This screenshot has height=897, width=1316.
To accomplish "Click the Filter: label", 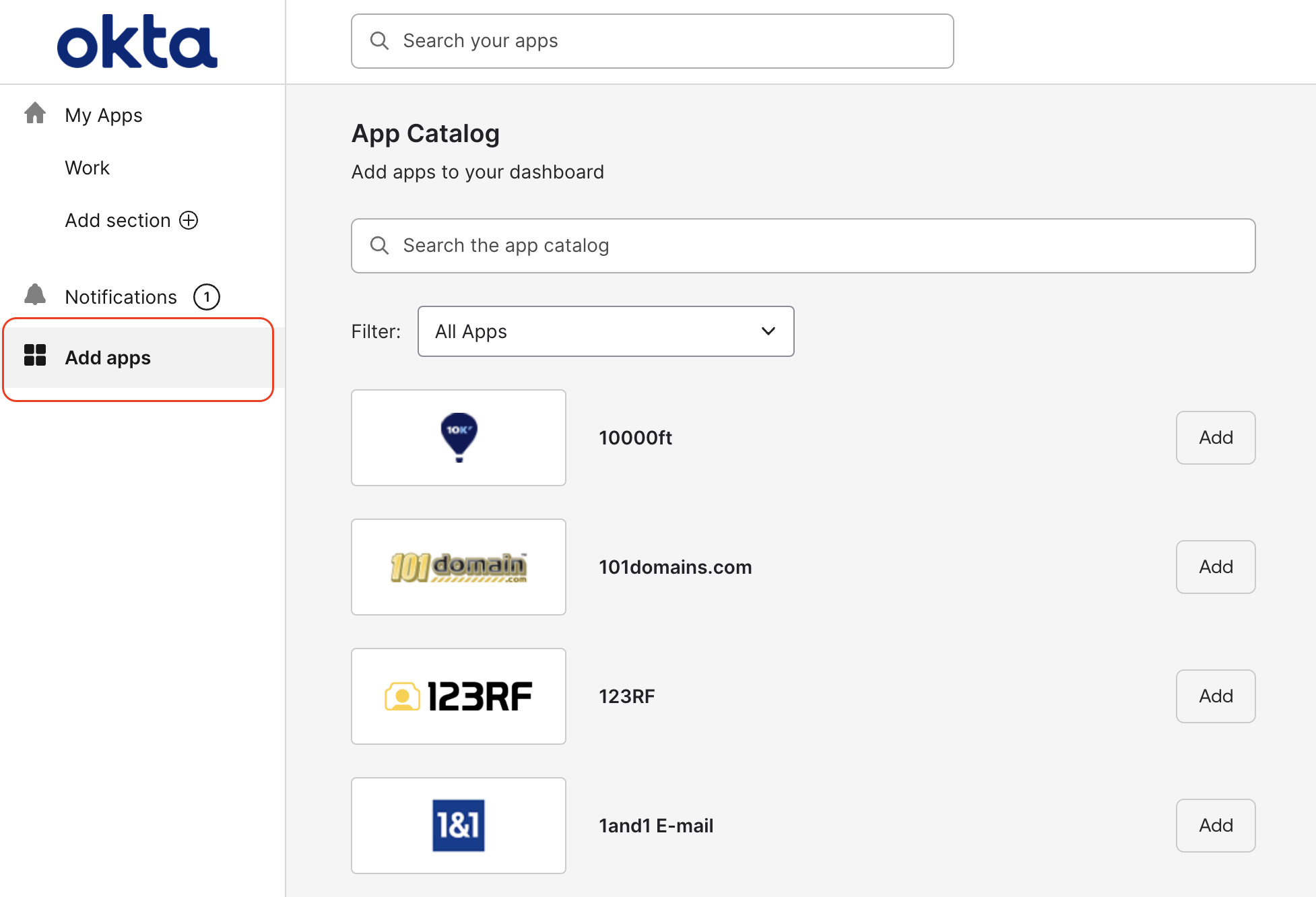I will point(376,331).
